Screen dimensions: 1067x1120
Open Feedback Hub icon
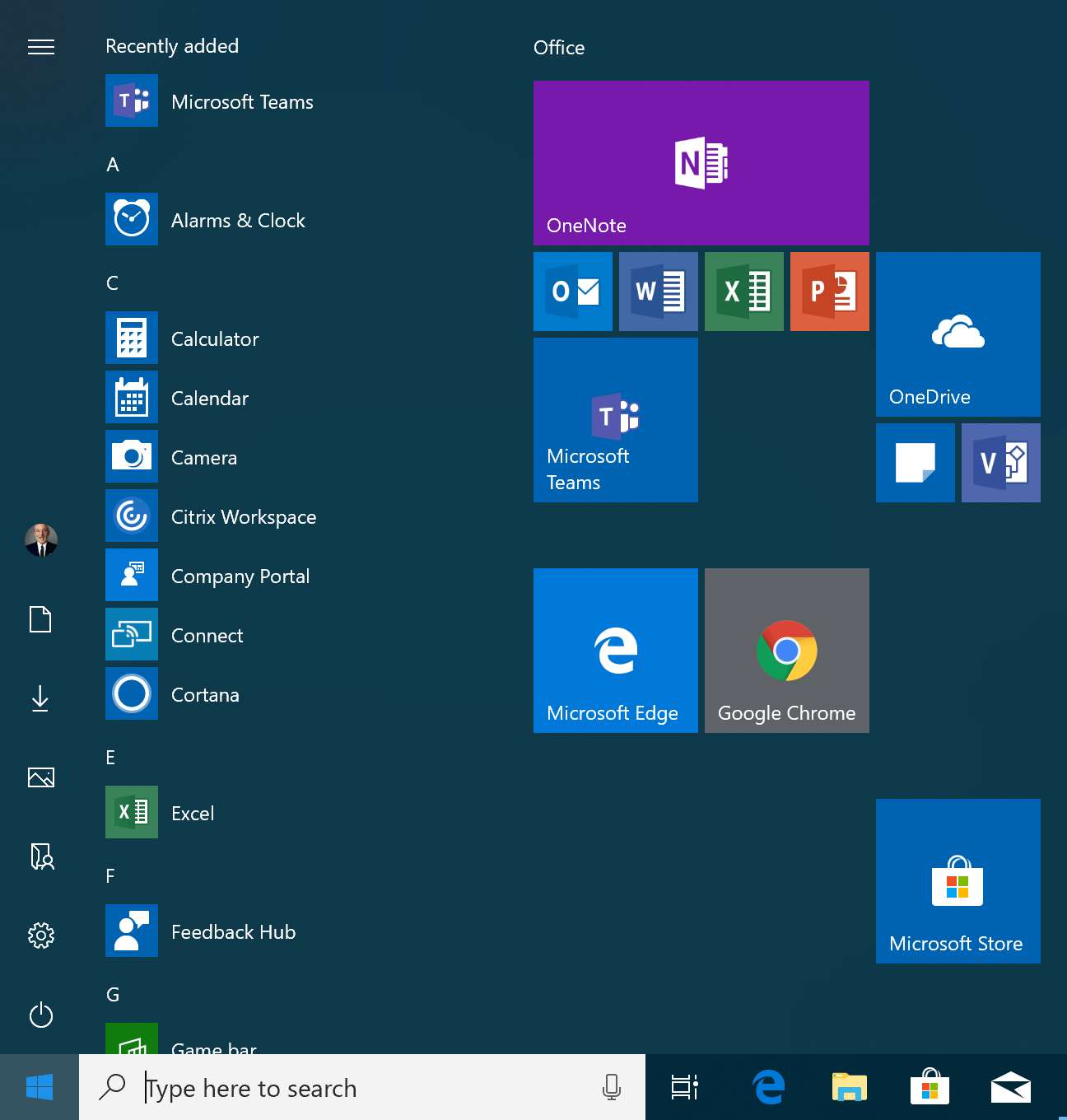click(132, 931)
